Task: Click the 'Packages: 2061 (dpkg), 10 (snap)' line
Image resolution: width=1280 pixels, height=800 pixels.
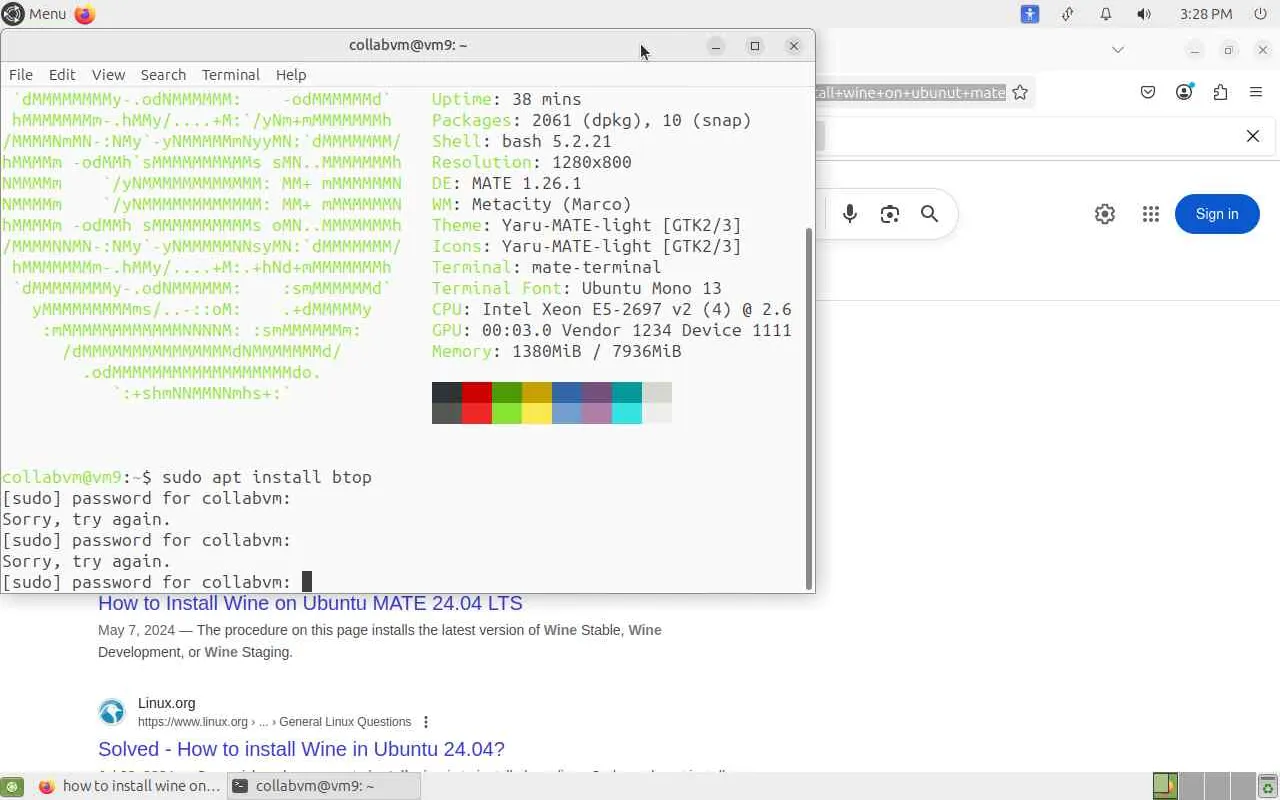Action: tap(591, 120)
